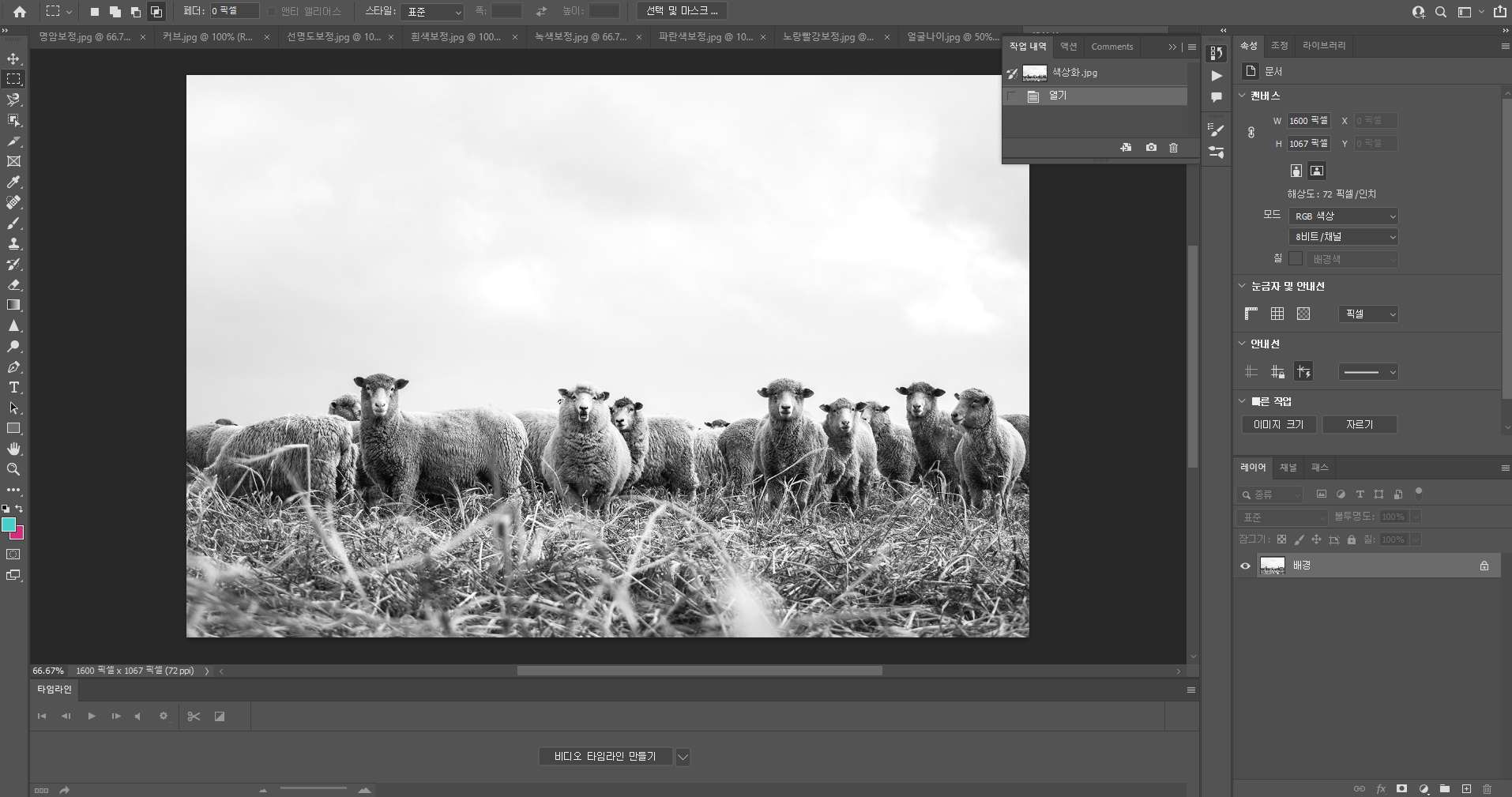This screenshot has height=797, width=1512.
Task: Toggle link between width and height
Action: [1251, 132]
